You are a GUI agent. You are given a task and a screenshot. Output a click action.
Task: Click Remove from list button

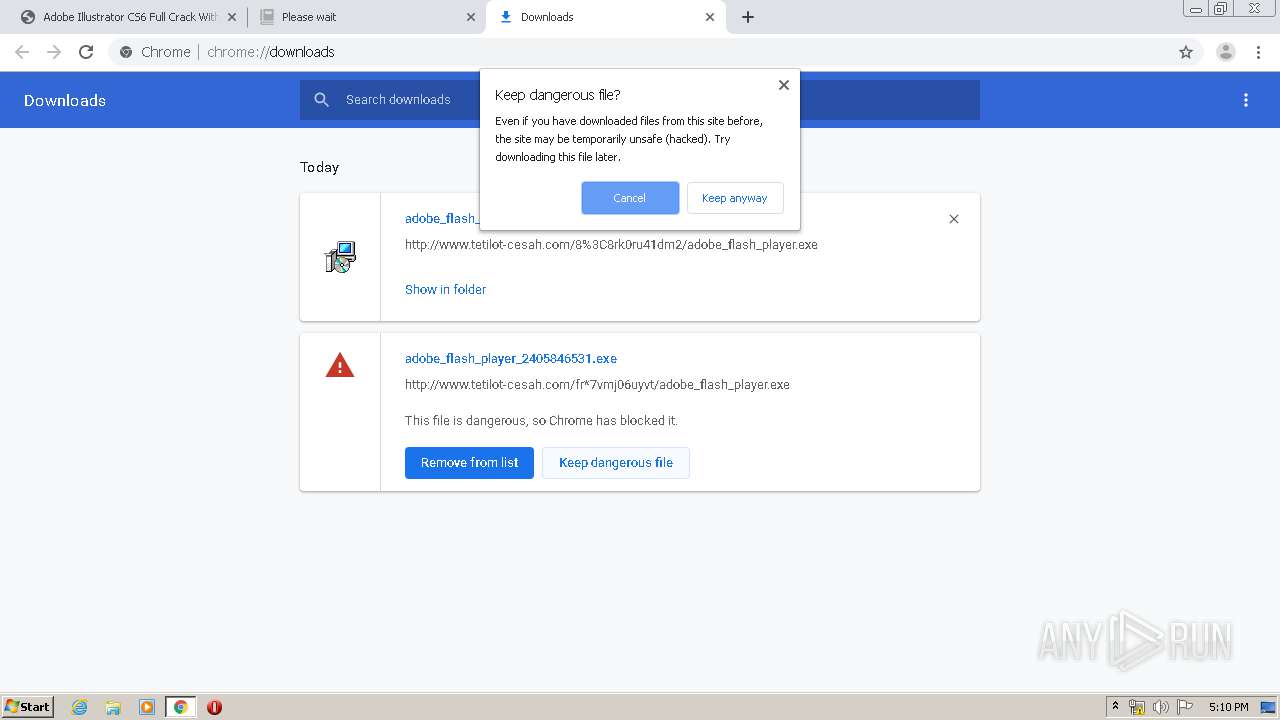click(469, 463)
